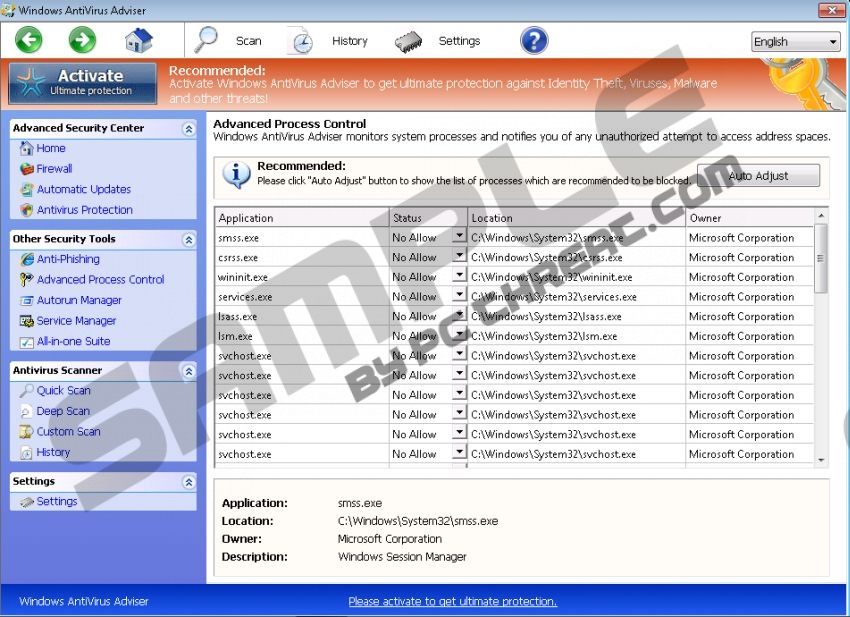Collapse the Antivirus Scanner section
Screen dimensions: 850x617
click(189, 371)
